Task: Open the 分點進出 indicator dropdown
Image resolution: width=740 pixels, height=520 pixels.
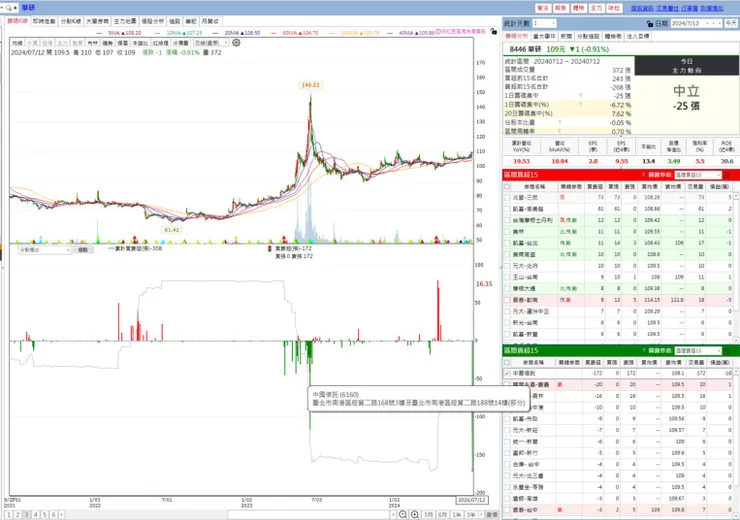Action: click(44, 250)
